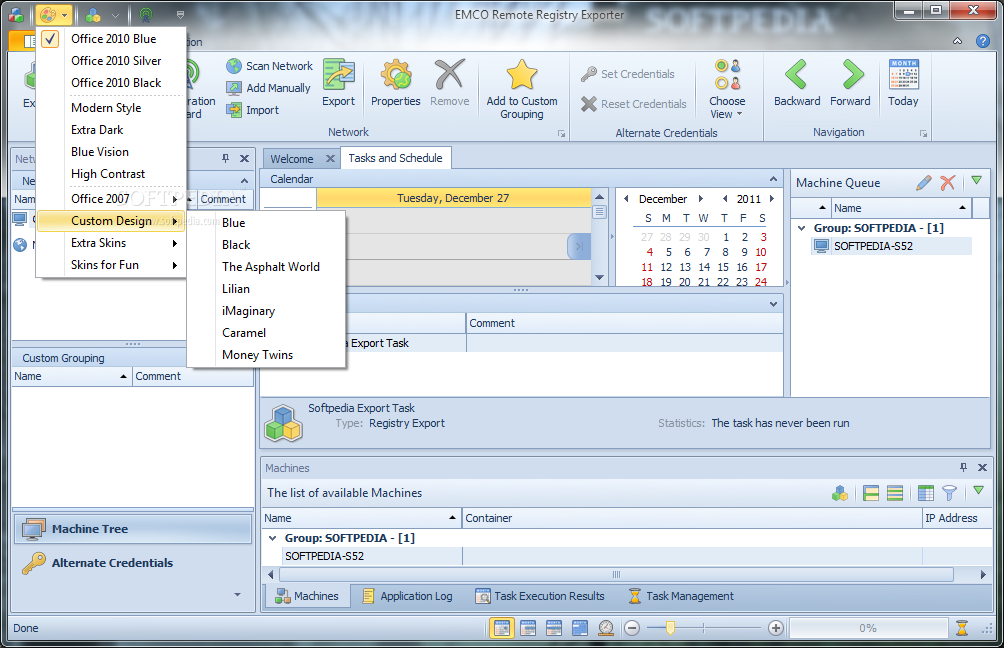Click the Import icon
The image size is (1004, 648).
[234, 109]
